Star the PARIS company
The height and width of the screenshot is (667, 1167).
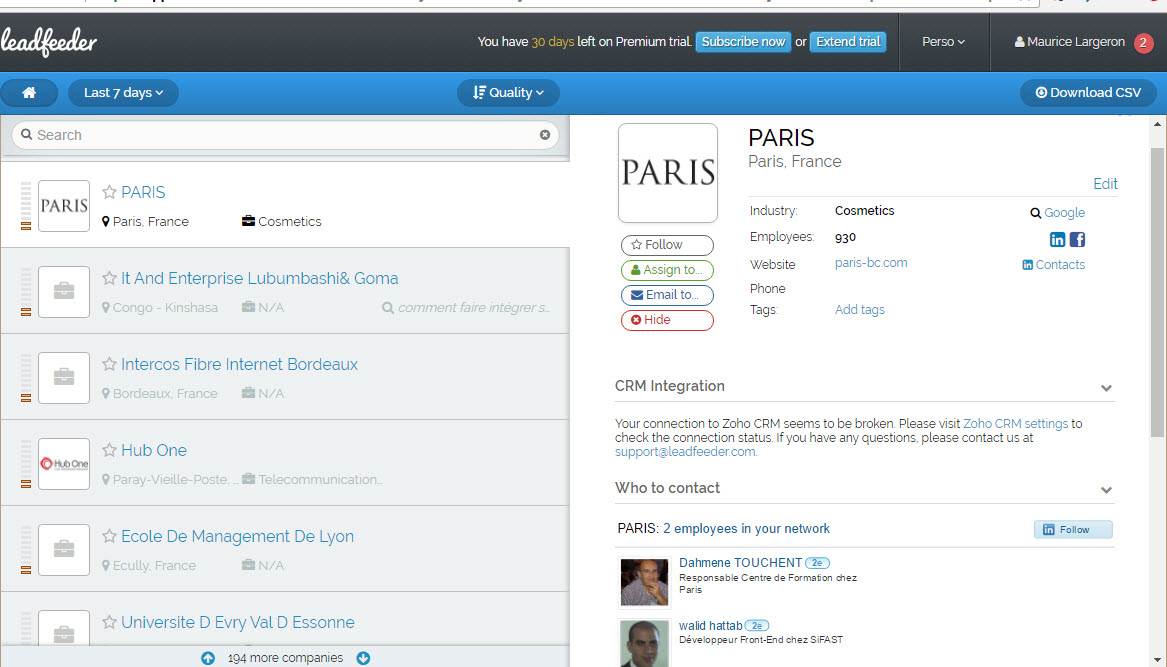109,192
